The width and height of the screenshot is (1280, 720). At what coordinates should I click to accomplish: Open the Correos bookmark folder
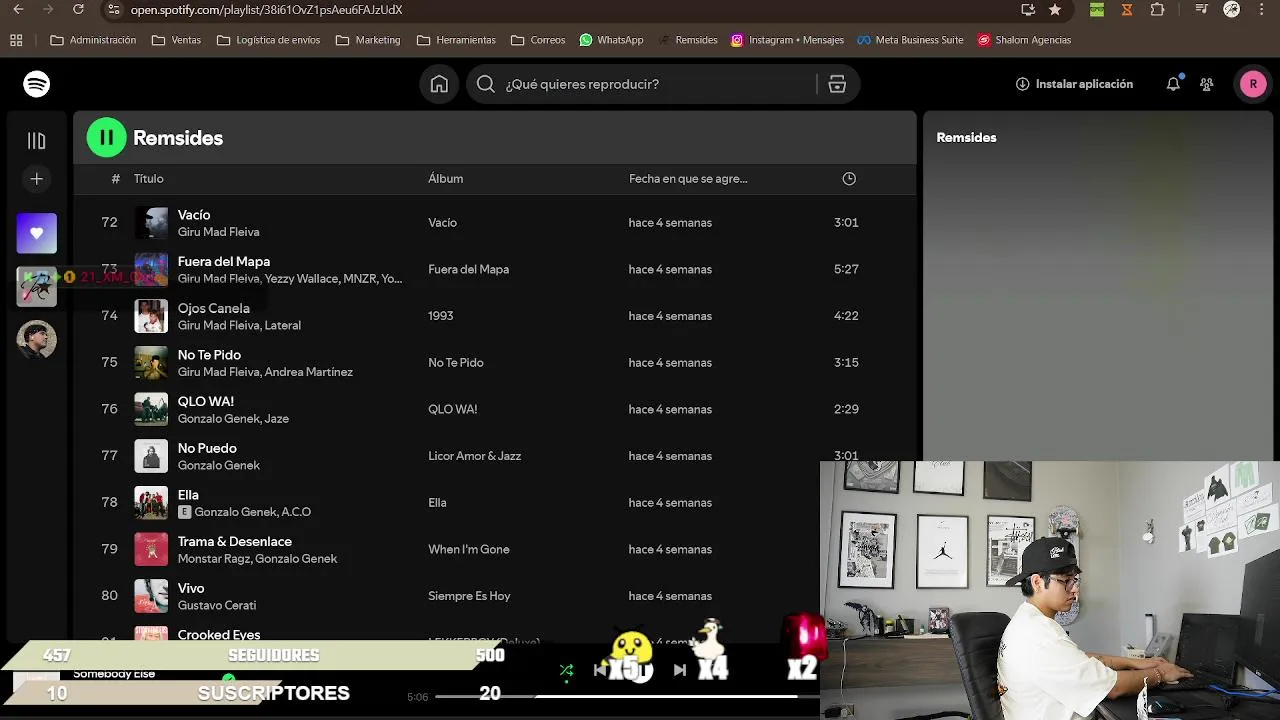click(x=538, y=40)
